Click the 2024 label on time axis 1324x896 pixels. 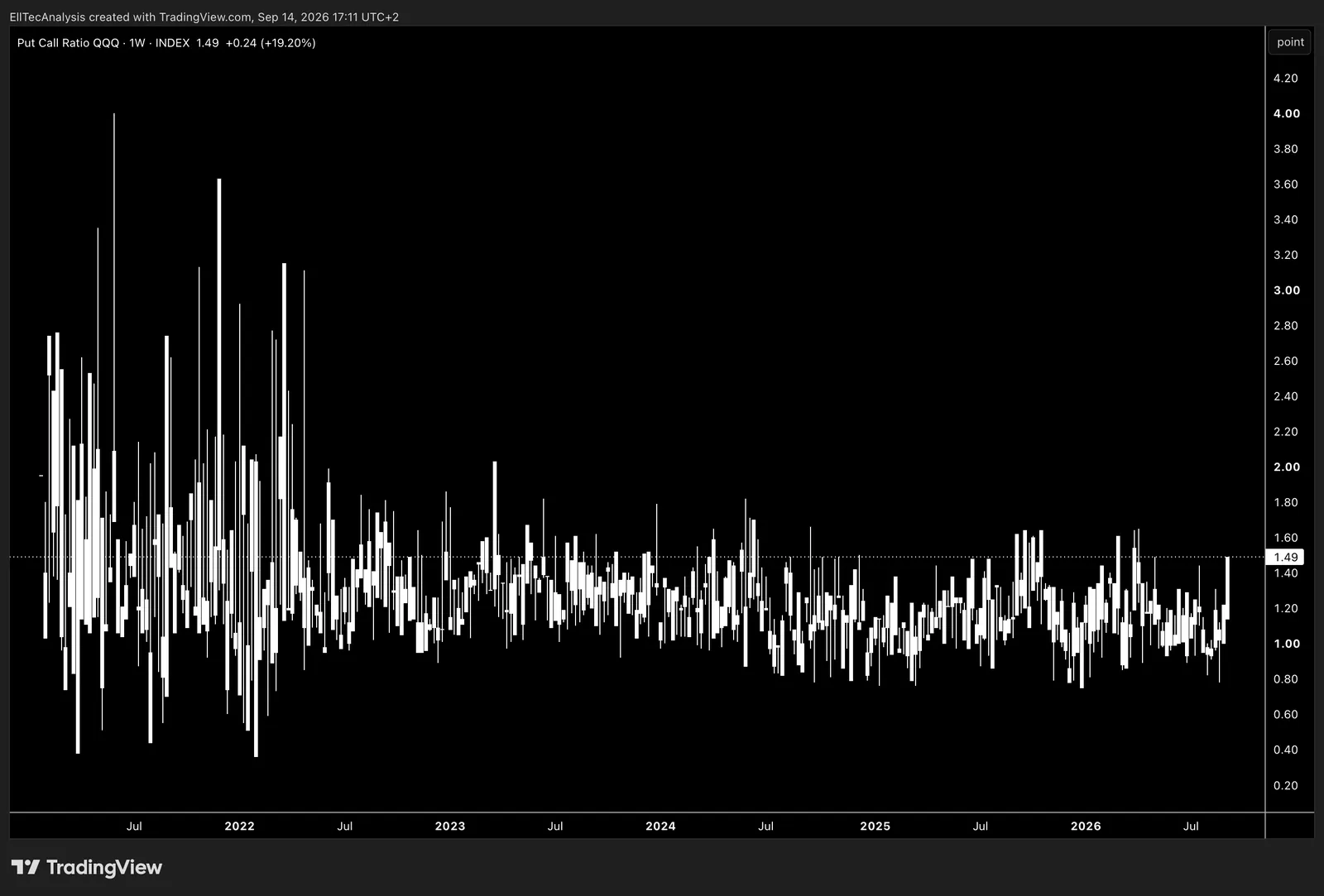pos(660,826)
